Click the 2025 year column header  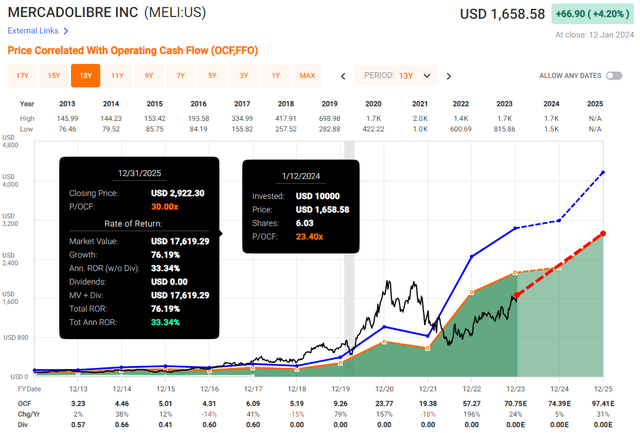click(595, 104)
